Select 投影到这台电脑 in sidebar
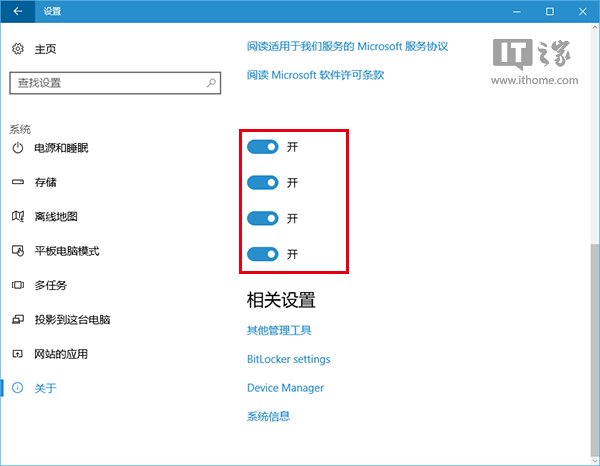Image resolution: width=600 pixels, height=466 pixels. (x=72, y=319)
